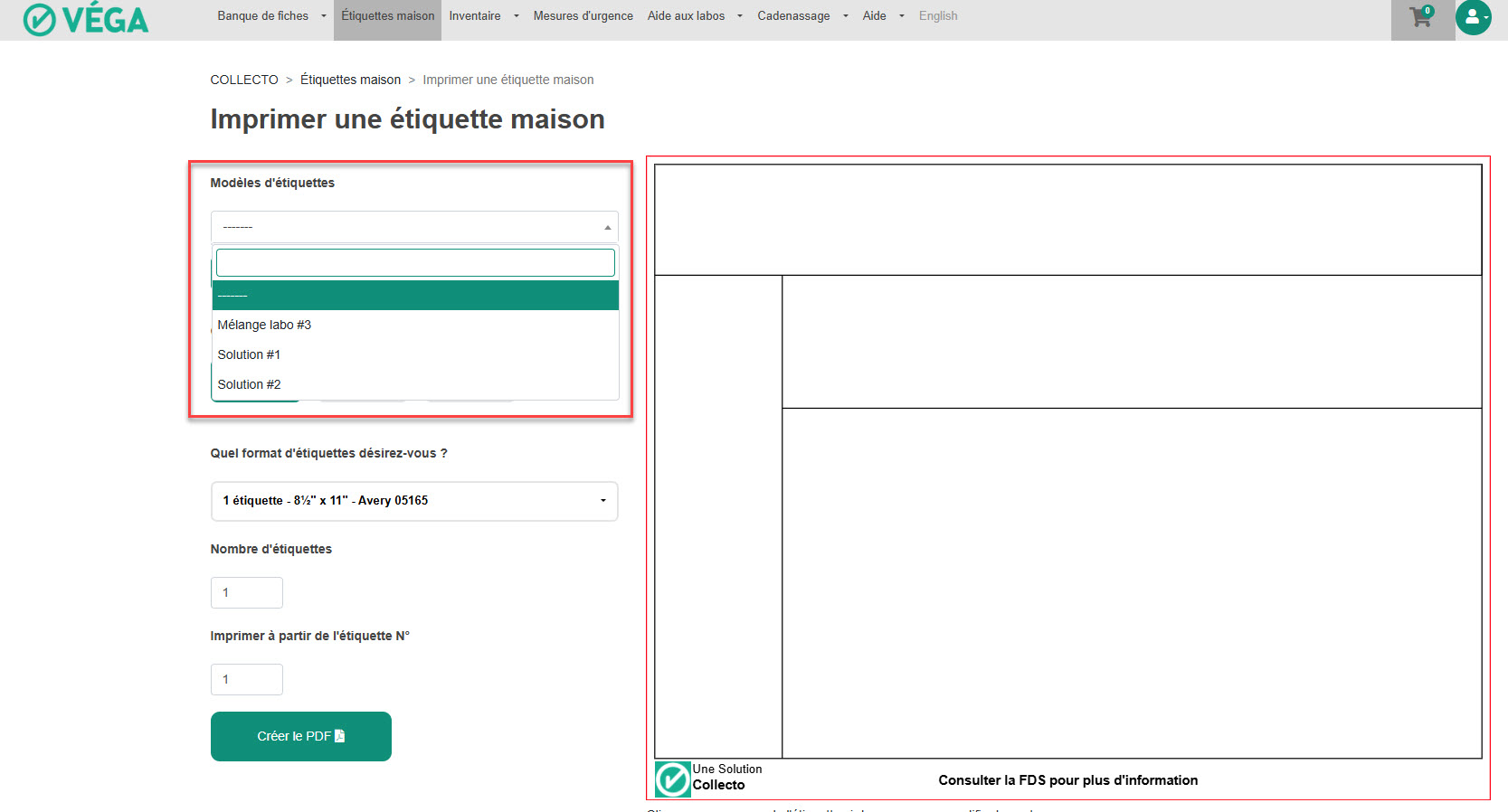Open the Cadenassage menu

801,16
